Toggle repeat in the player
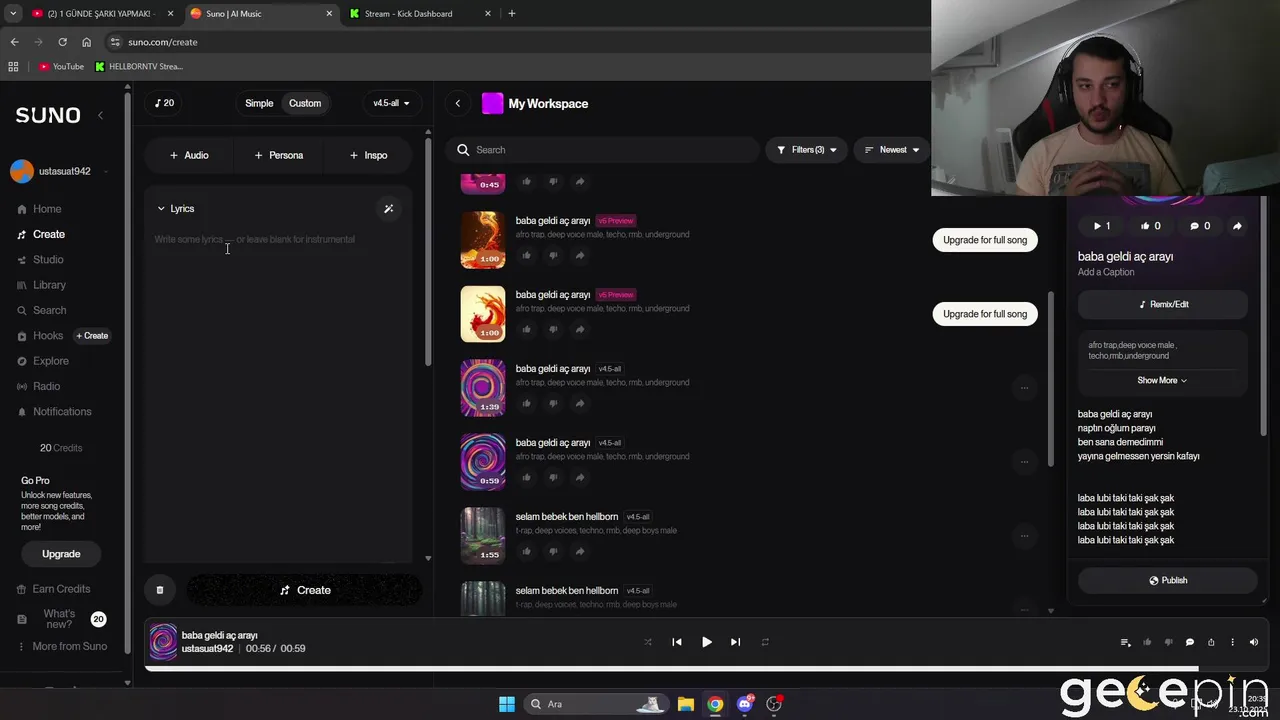Viewport: 1280px width, 720px height. click(x=765, y=642)
